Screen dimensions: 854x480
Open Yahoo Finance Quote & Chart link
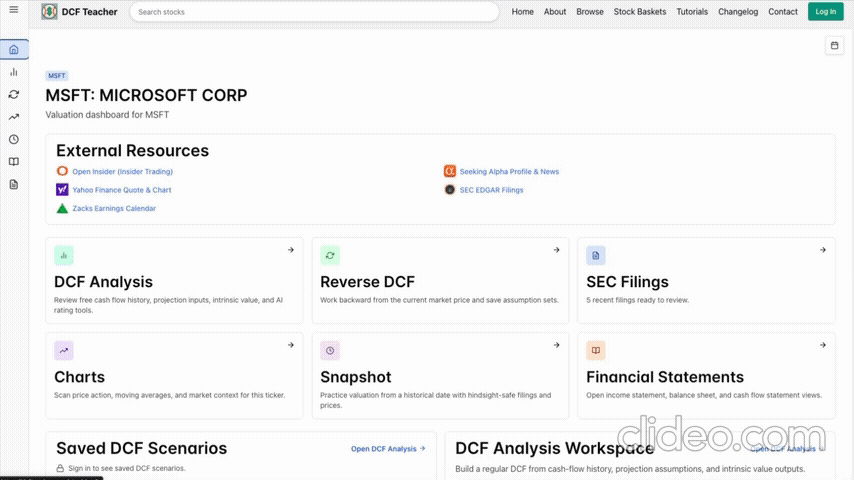(x=122, y=190)
